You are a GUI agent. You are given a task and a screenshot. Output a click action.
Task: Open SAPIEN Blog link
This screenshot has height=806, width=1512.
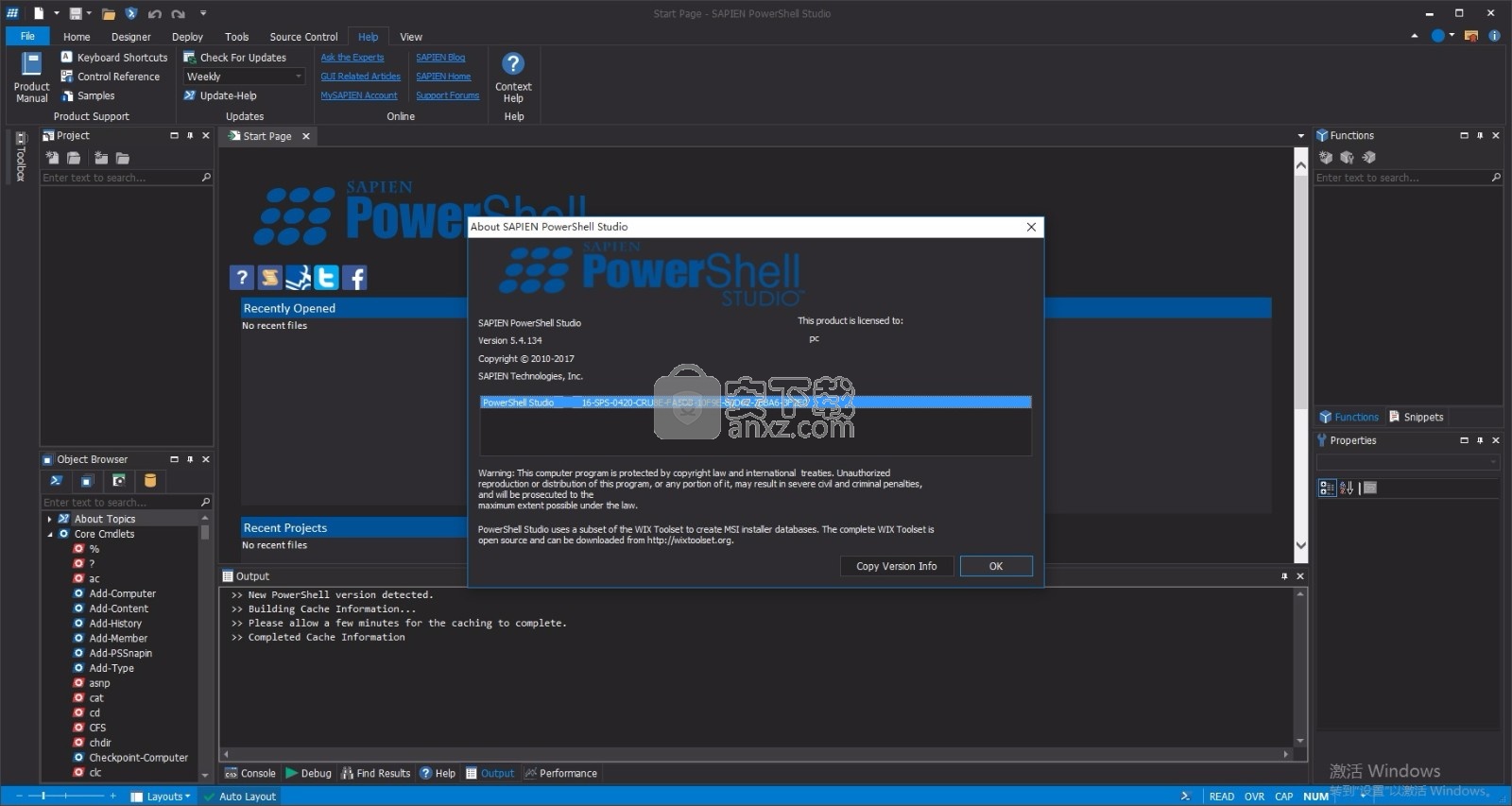440,58
